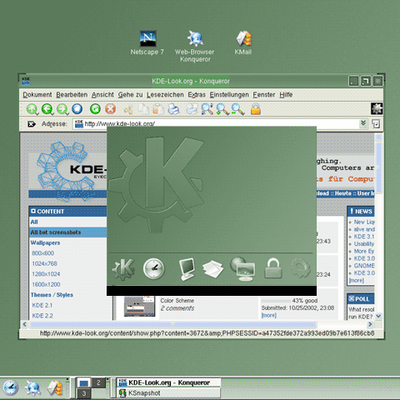Choose the 1024x768 wallpaper link
The width and height of the screenshot is (400, 400).
click(45, 264)
